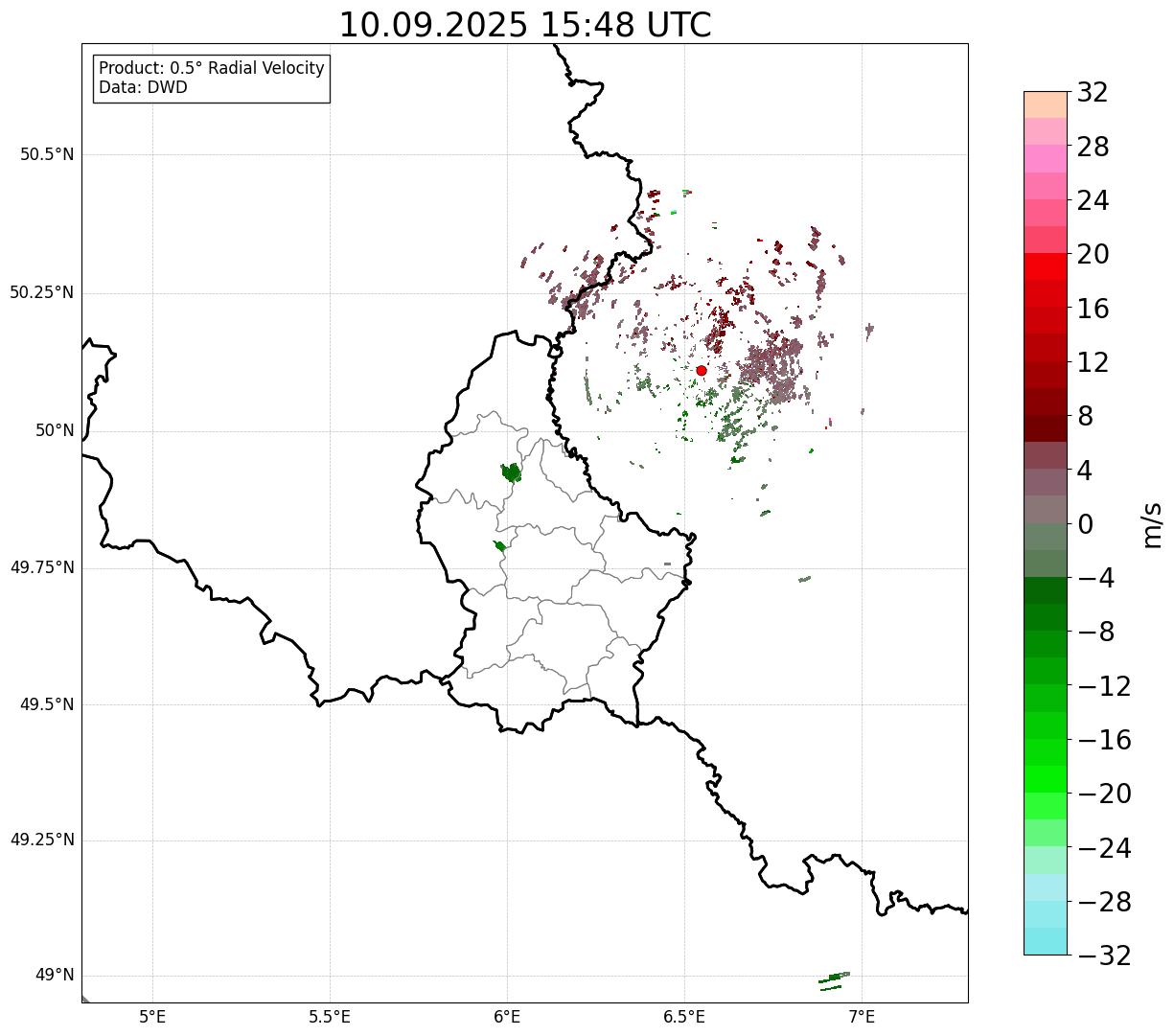
Task: Click the 49.75°N latitude label
Action: click(x=42, y=567)
